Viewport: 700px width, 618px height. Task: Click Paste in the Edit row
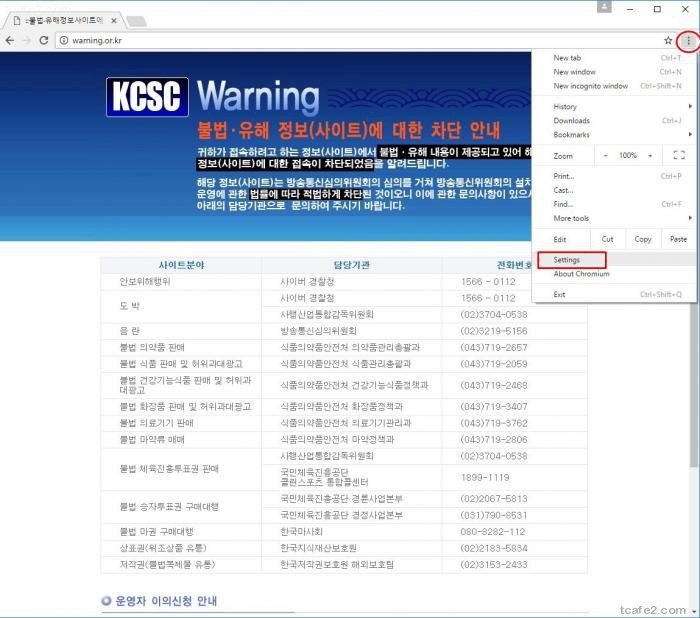[x=678, y=239]
